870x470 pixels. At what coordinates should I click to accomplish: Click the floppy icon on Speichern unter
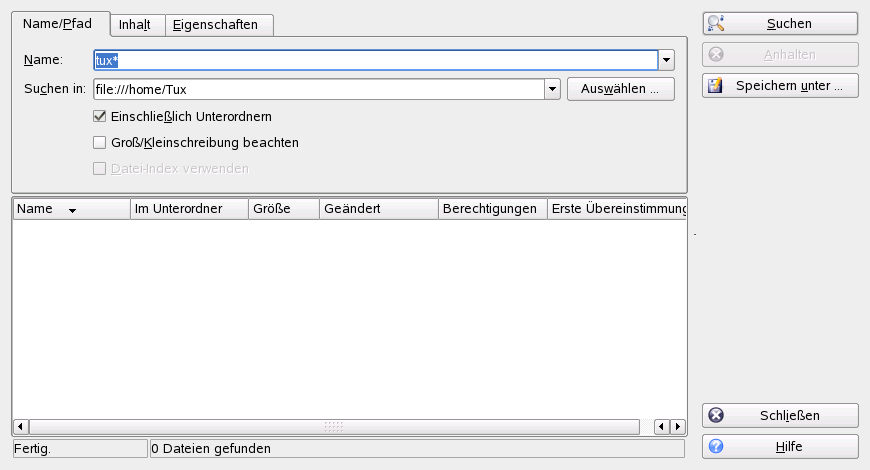pos(716,85)
